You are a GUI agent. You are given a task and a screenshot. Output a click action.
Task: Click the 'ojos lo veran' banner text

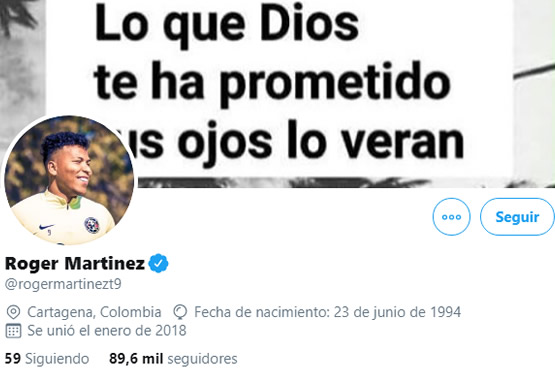(x=321, y=142)
